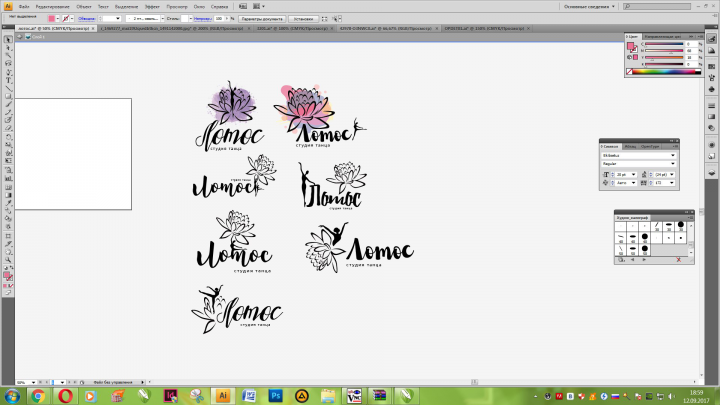Open brush definition dropdown
720x405 pixels.
[163, 19]
